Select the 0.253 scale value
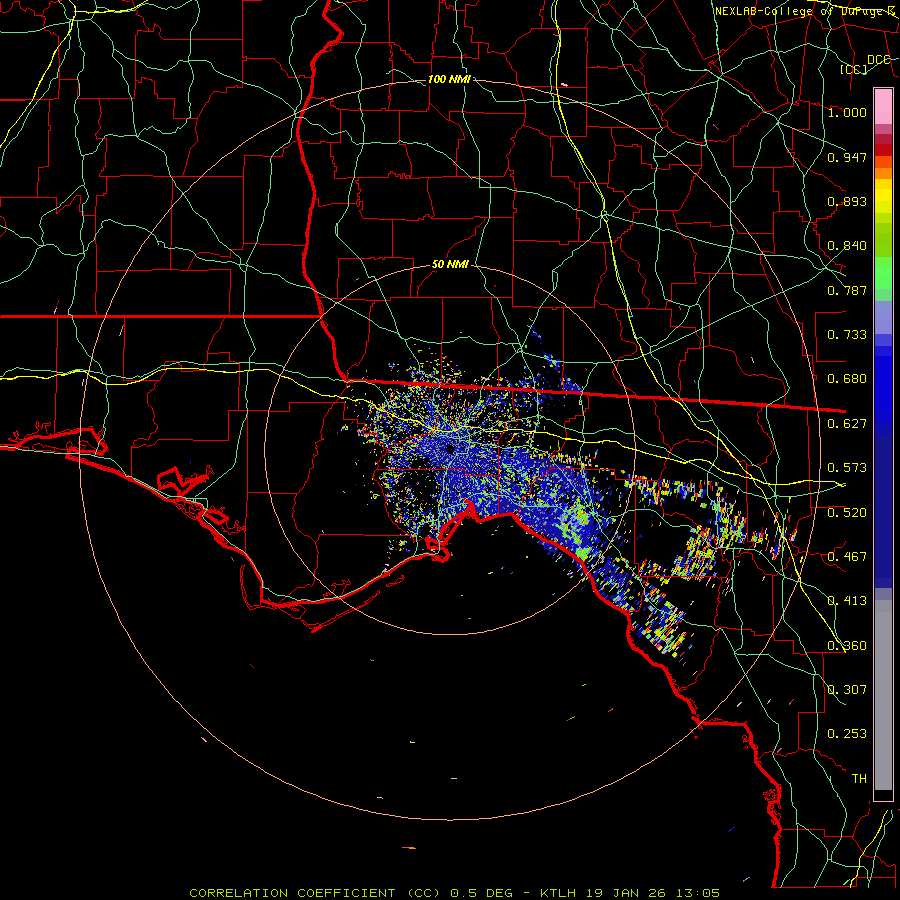Viewport: 900px width, 900px height. 847,734
